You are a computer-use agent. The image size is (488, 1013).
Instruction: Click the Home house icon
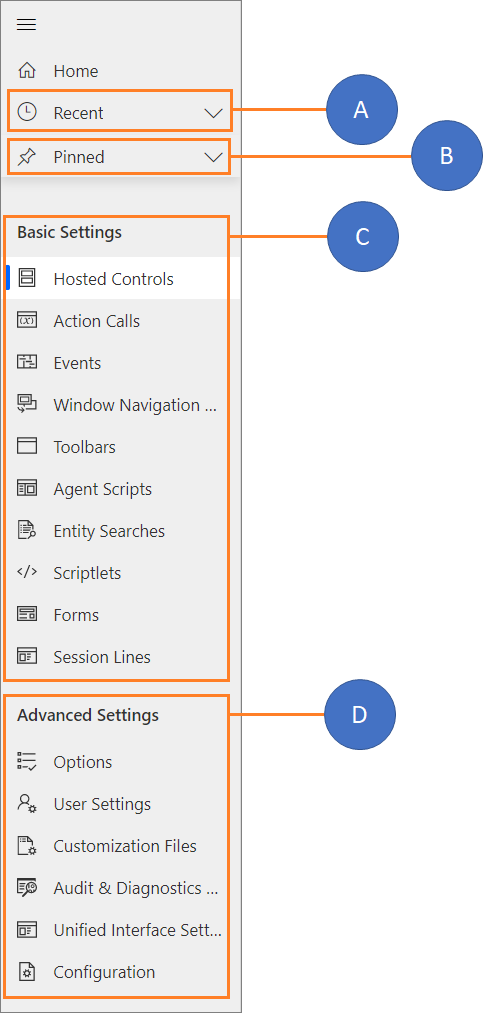click(27, 70)
